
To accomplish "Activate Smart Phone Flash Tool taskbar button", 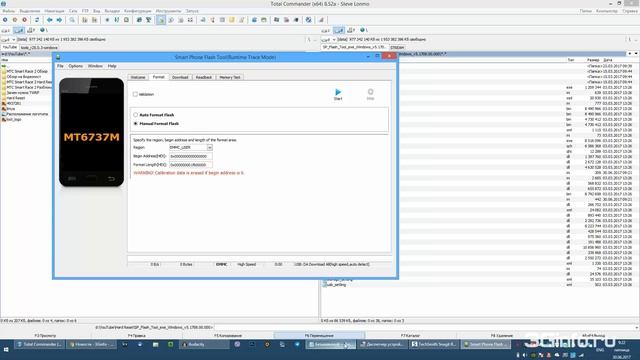I will pos(485,345).
